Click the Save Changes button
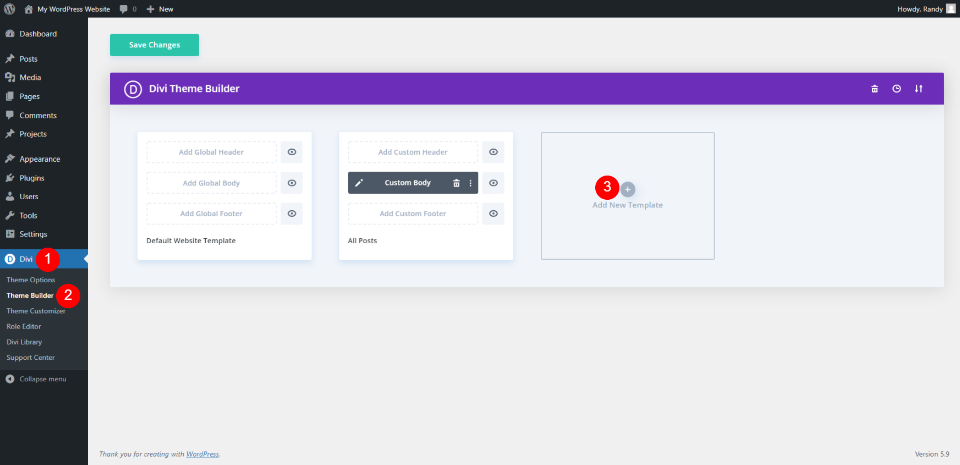 point(154,45)
